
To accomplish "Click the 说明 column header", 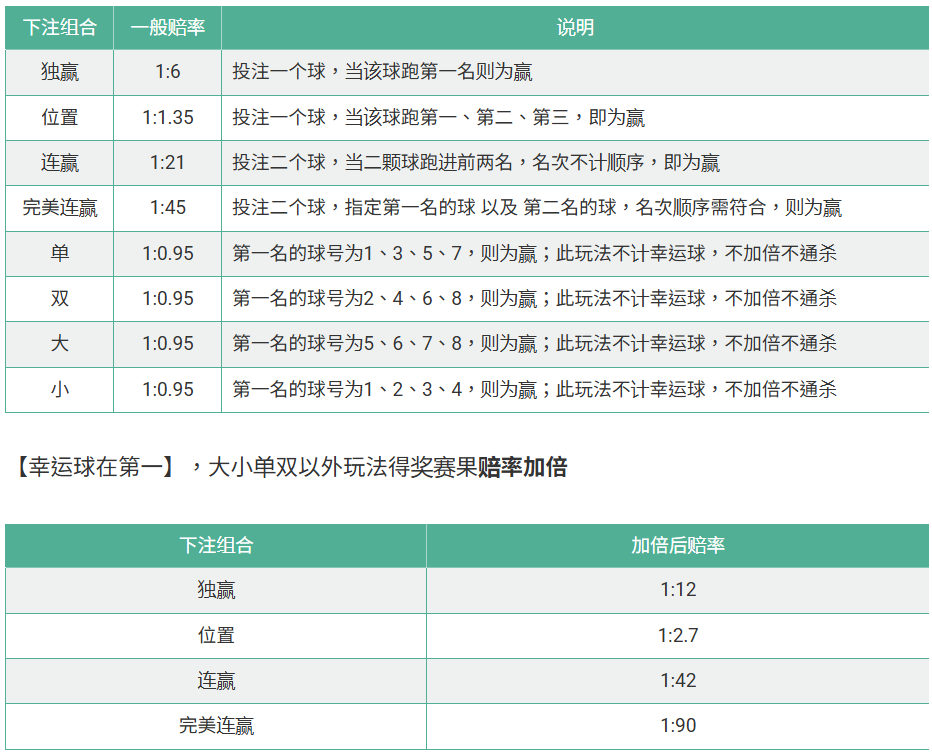I will coord(575,27).
